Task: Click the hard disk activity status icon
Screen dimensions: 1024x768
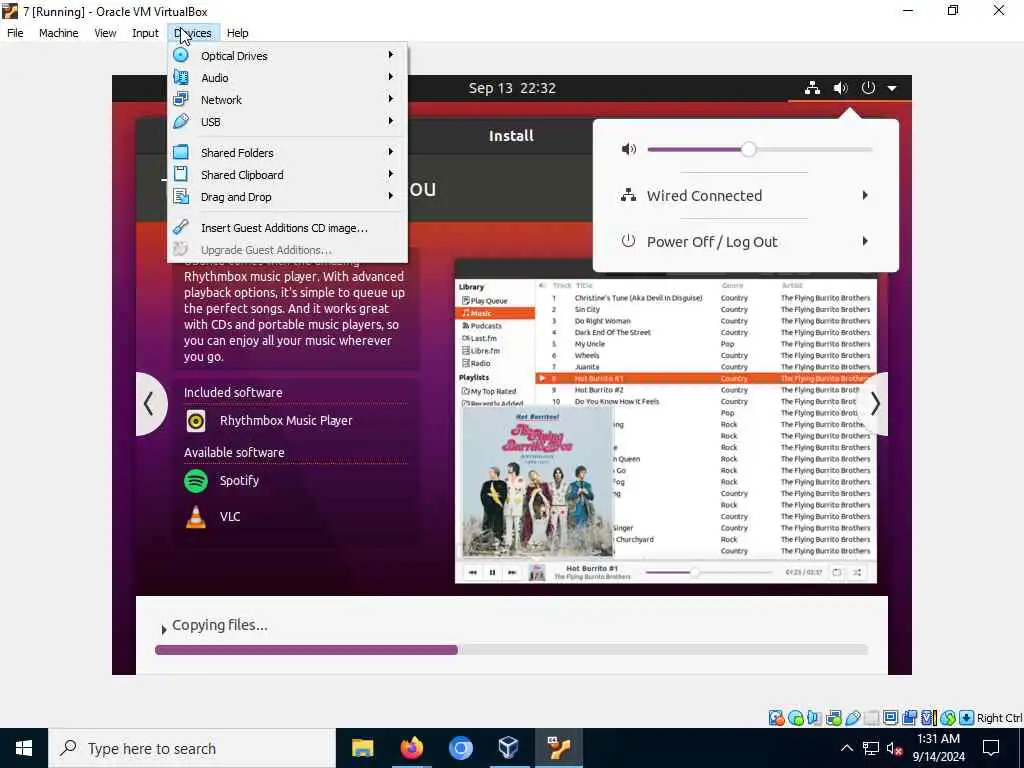Action: [x=776, y=718]
